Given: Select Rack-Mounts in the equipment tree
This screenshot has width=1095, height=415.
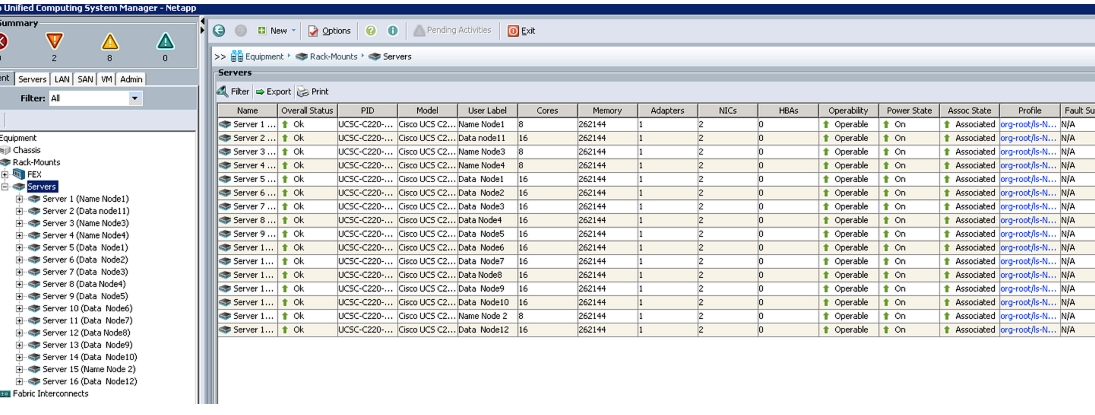Looking at the screenshot, I should point(36,162).
